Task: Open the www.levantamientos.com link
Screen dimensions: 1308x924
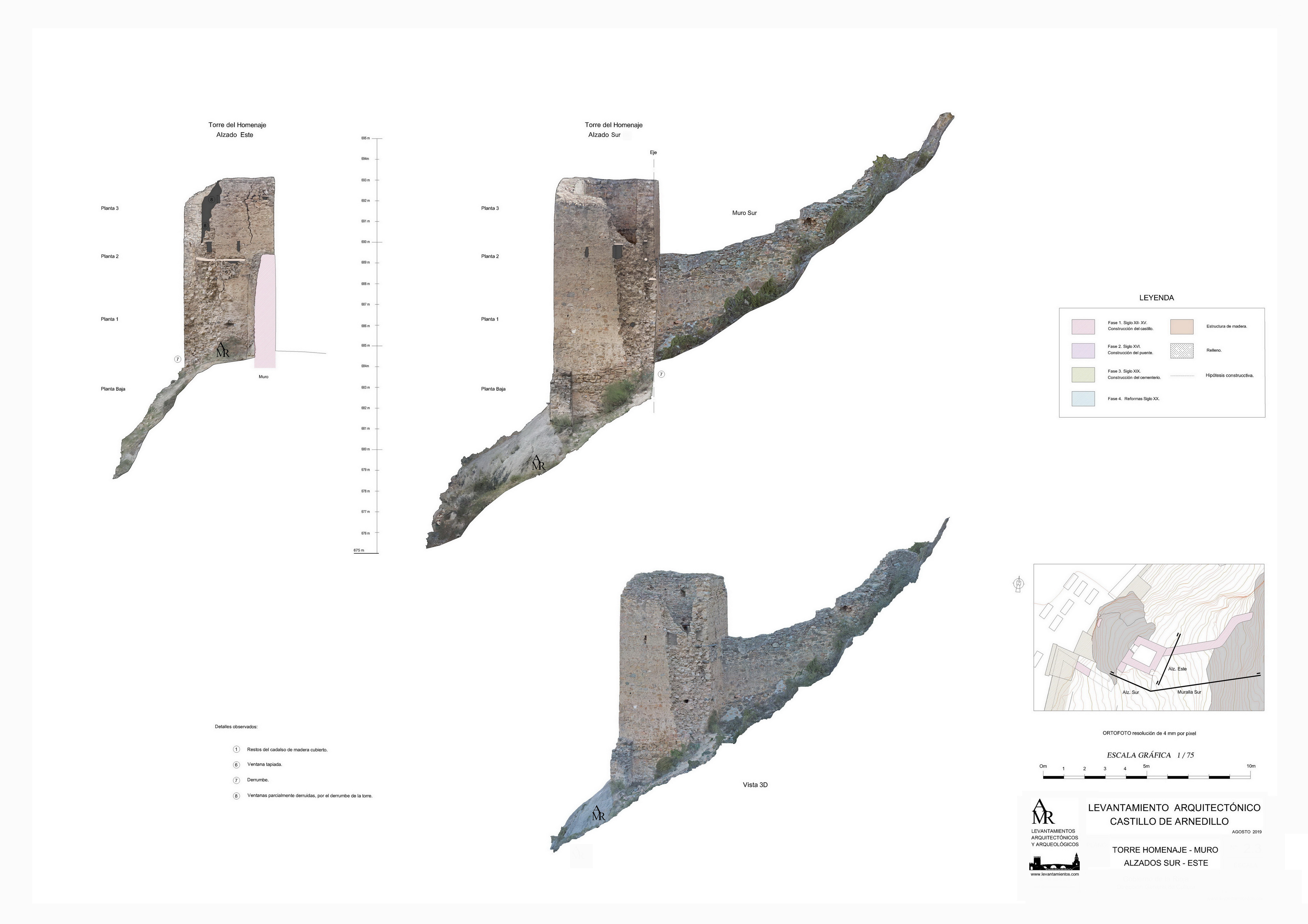Action: point(1054,874)
